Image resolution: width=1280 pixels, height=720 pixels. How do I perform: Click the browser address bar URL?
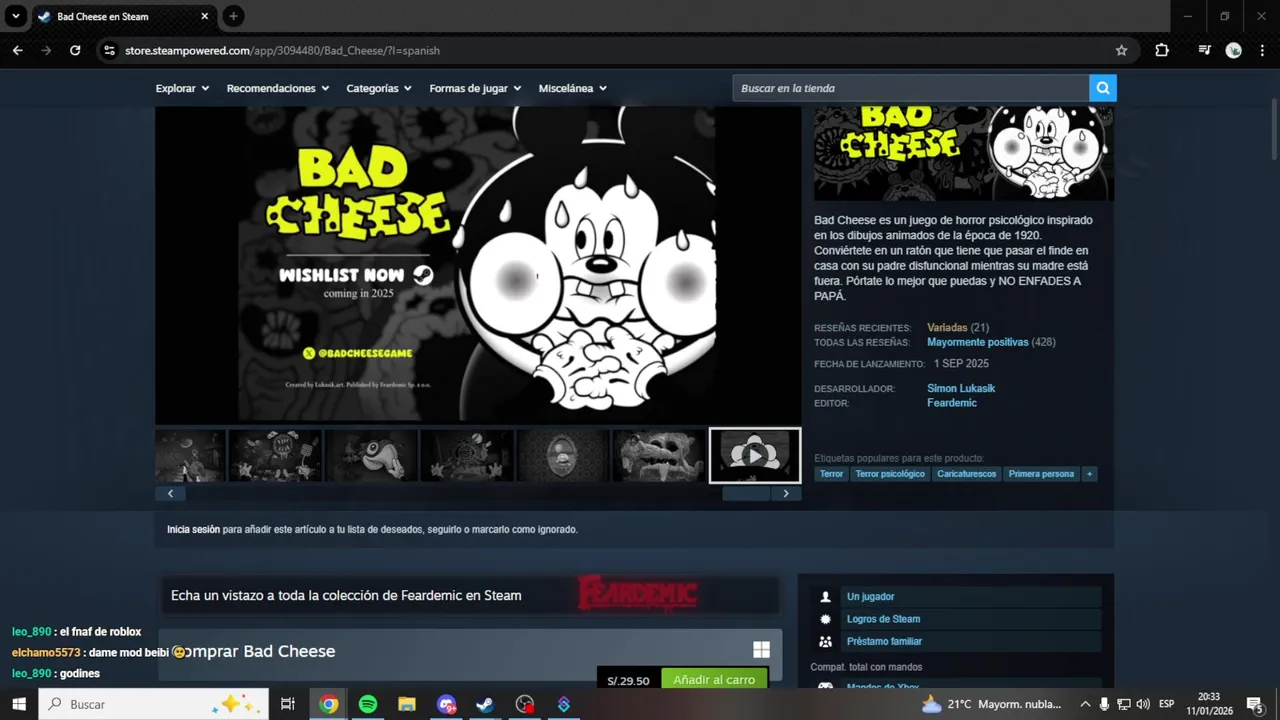pos(282,50)
